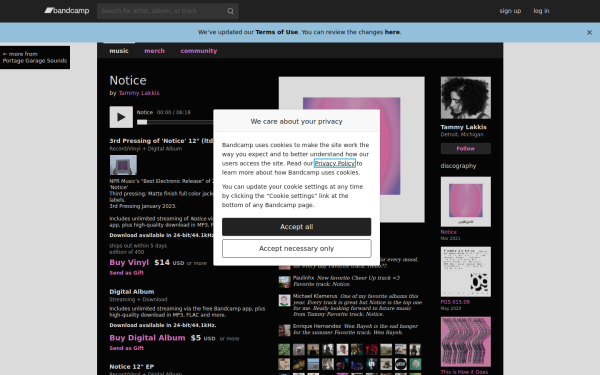Open the 'here' link in the banner
The height and width of the screenshot is (375, 600).
392,32
